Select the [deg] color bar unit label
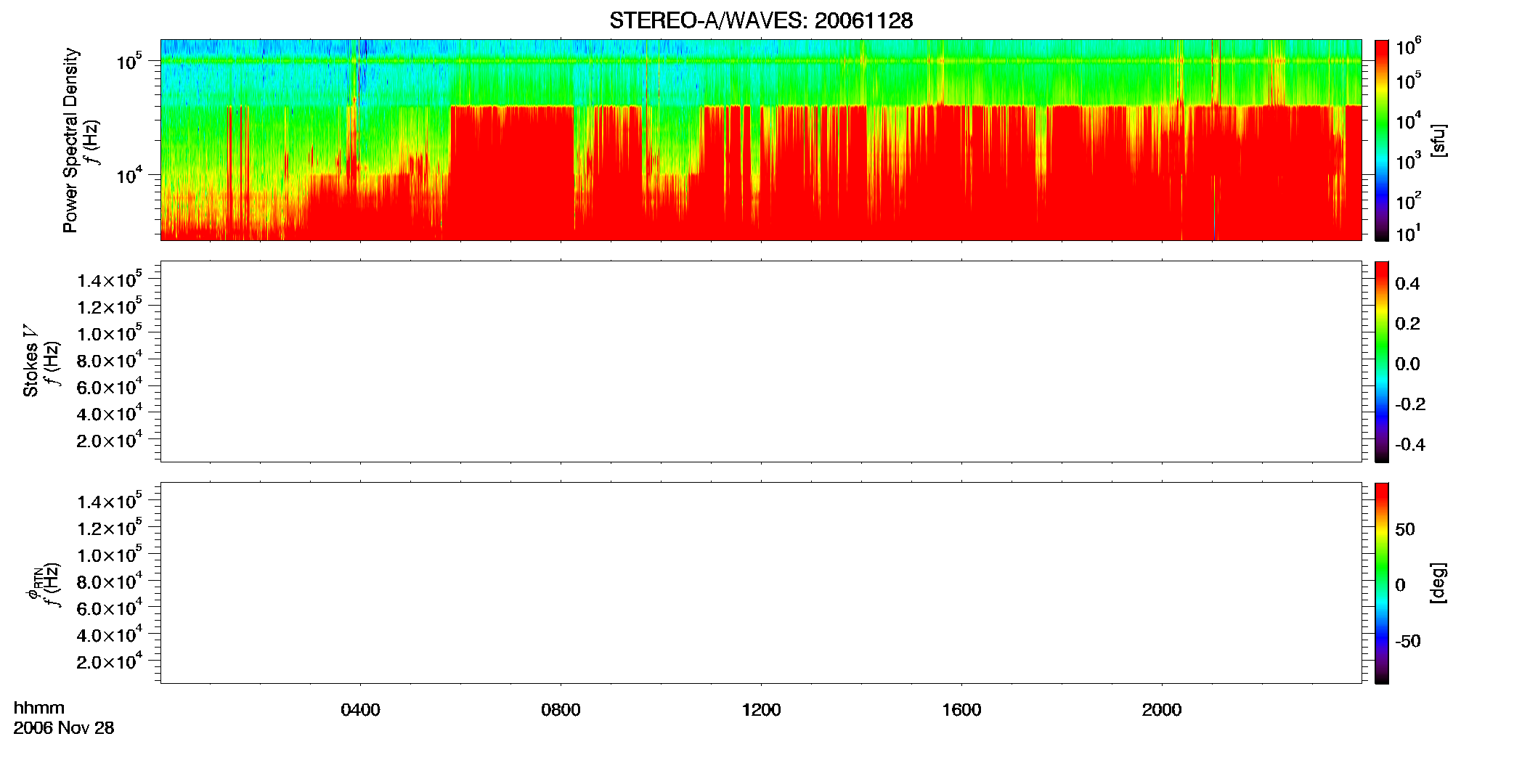The width and height of the screenshot is (1522, 784). pos(1438,583)
